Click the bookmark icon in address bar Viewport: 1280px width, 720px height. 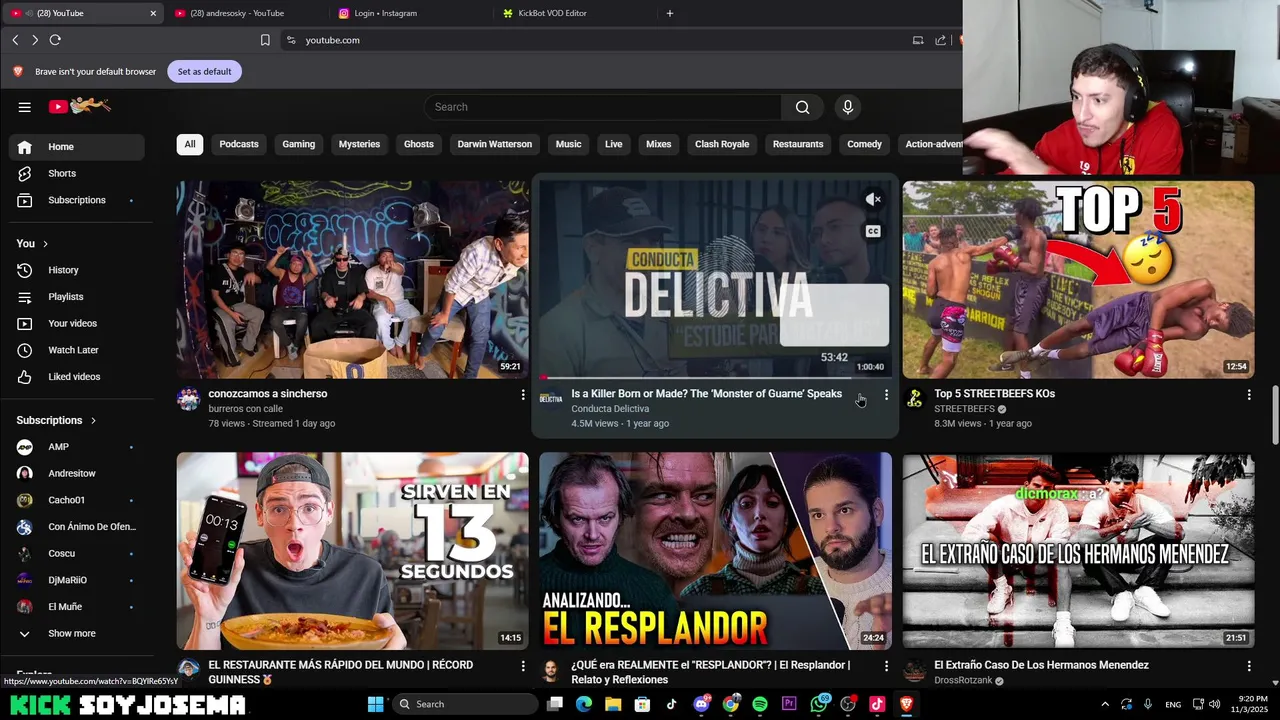(265, 40)
